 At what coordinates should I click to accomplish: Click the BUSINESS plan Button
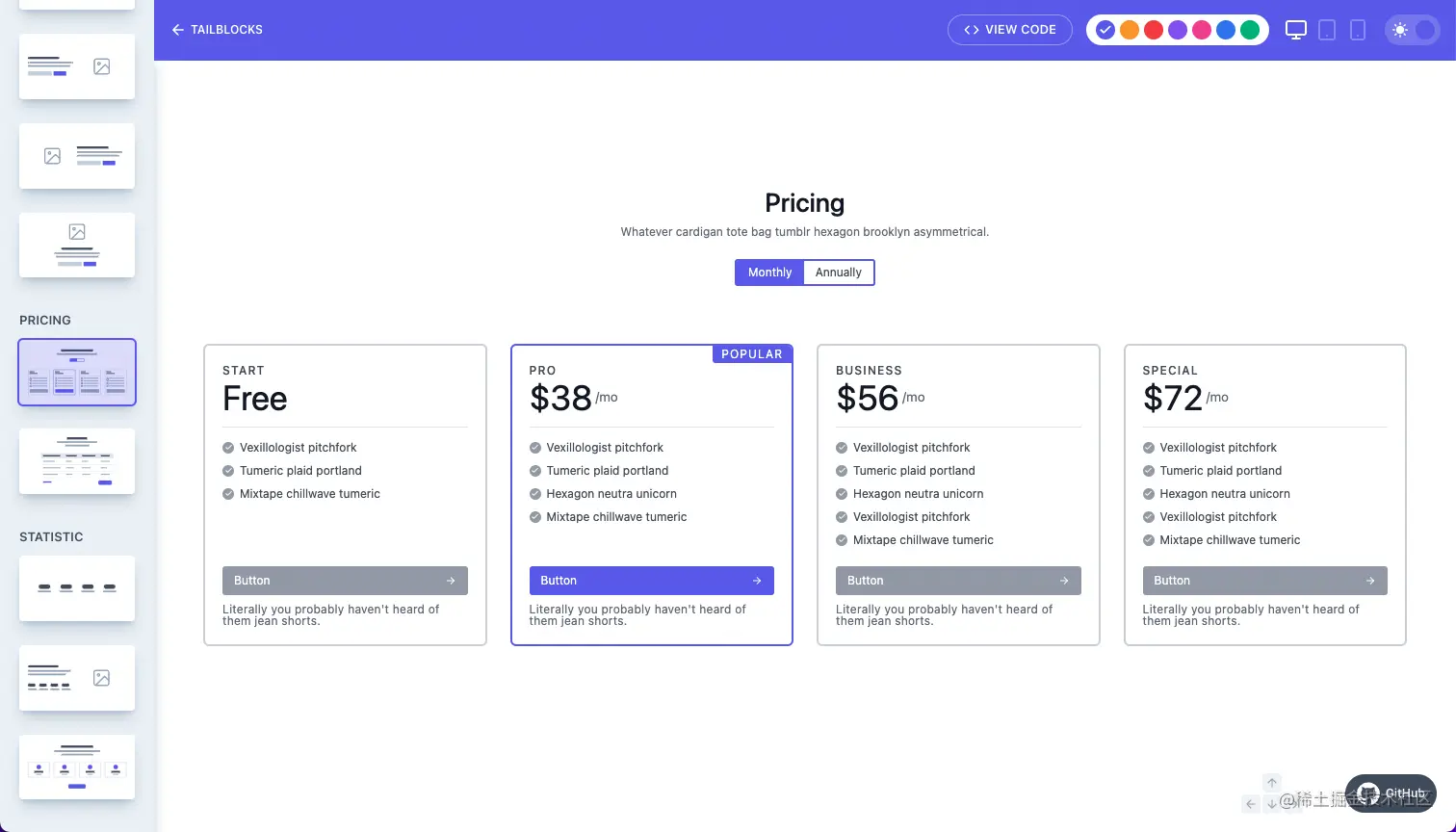[958, 581]
